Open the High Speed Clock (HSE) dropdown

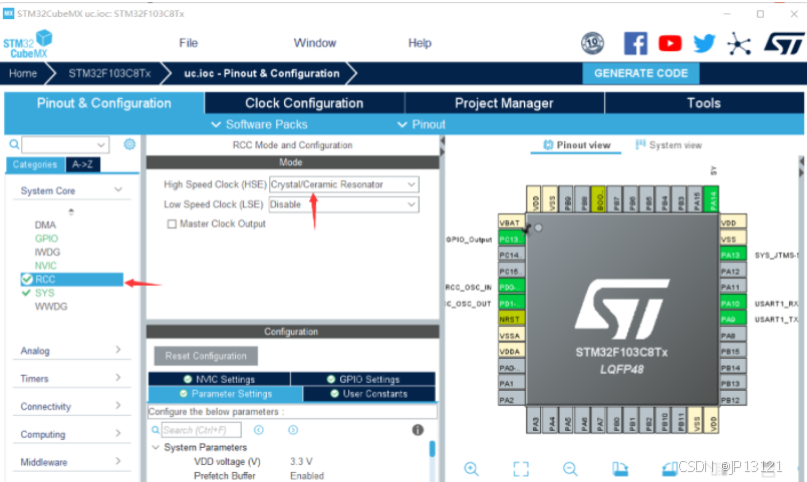344,184
